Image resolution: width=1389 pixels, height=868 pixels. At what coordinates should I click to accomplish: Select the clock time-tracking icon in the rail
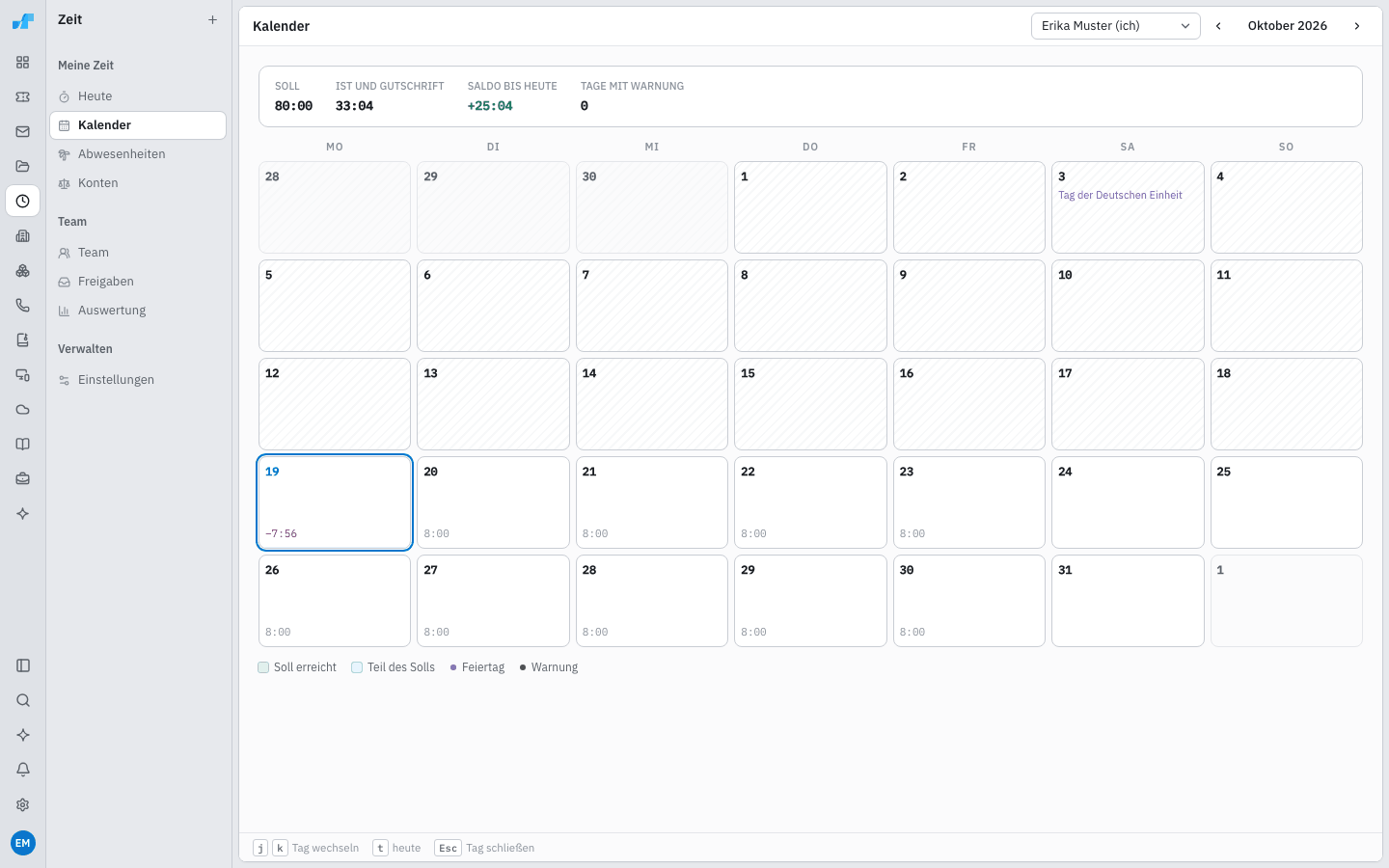(23, 202)
